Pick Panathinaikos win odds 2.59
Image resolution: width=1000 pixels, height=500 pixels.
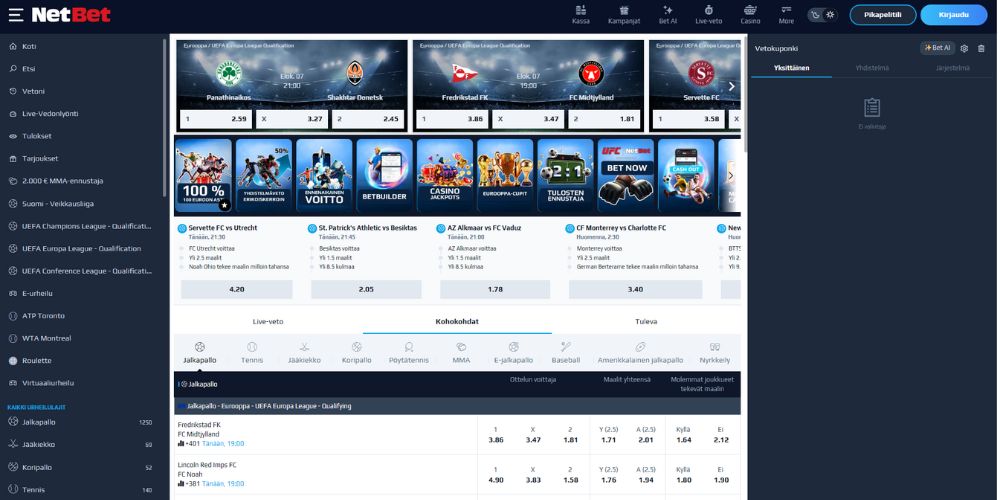pyautogui.click(x=216, y=119)
